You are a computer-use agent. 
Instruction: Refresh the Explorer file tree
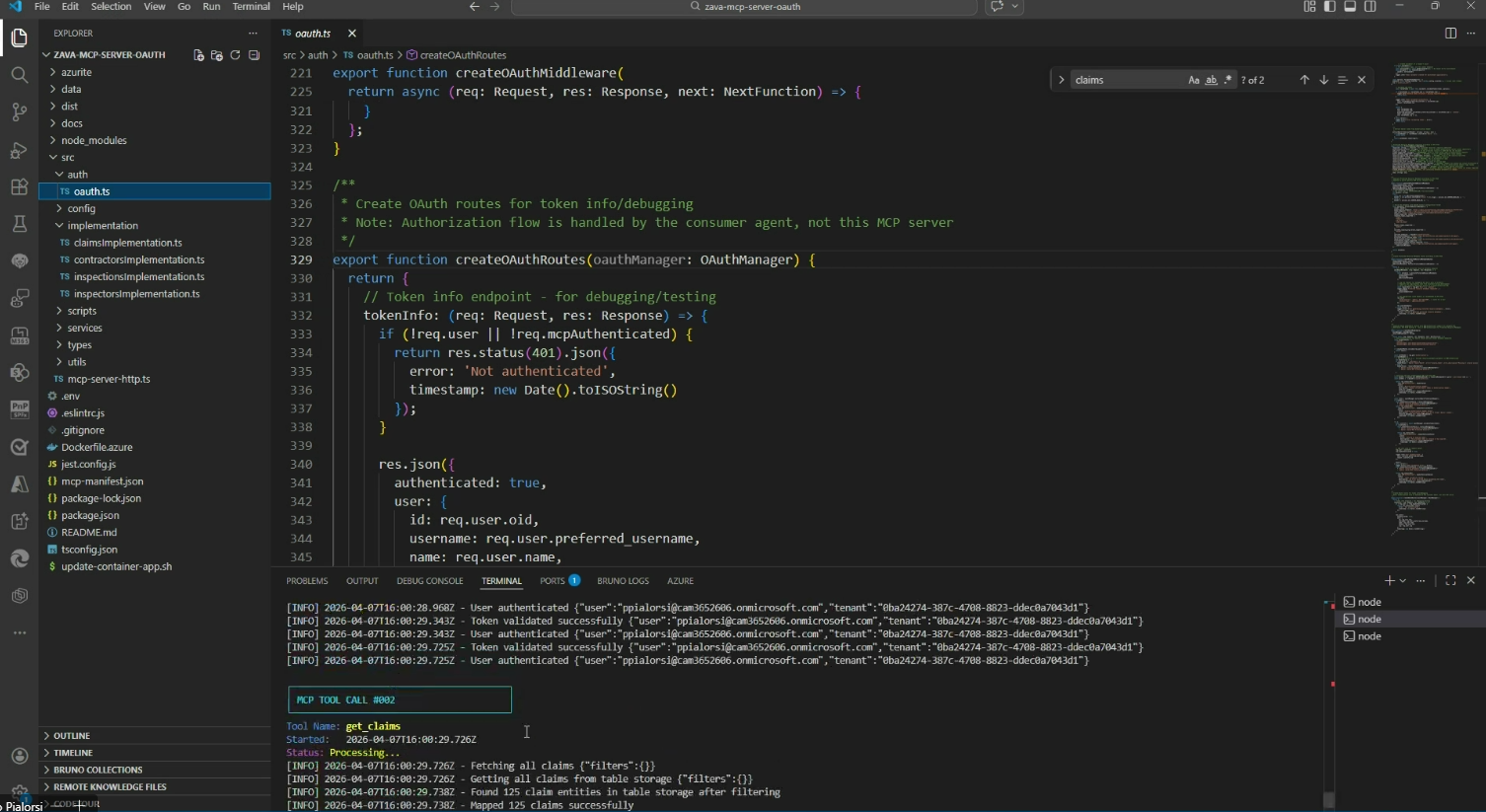(x=235, y=55)
